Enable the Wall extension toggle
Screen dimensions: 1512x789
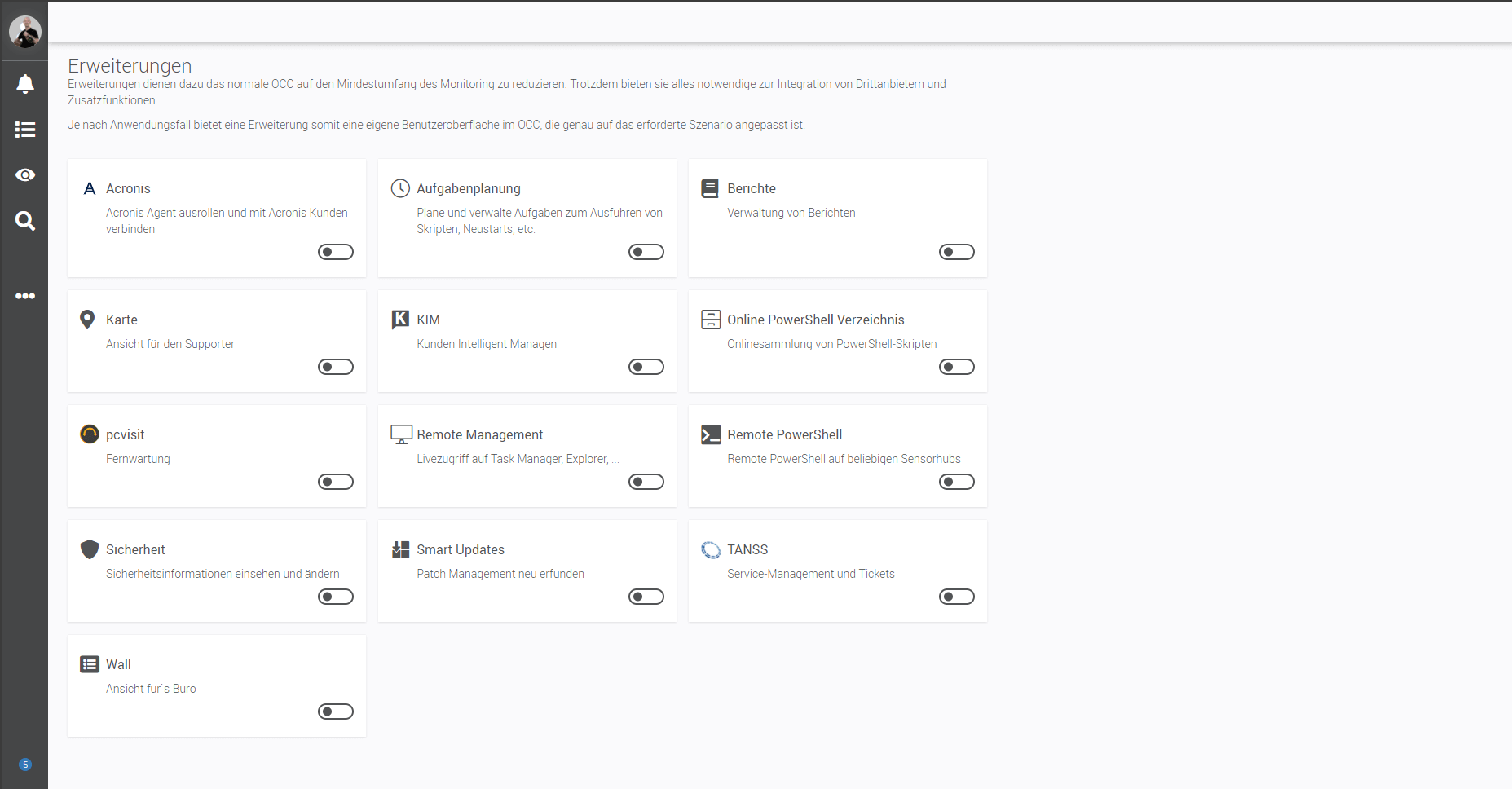336,712
